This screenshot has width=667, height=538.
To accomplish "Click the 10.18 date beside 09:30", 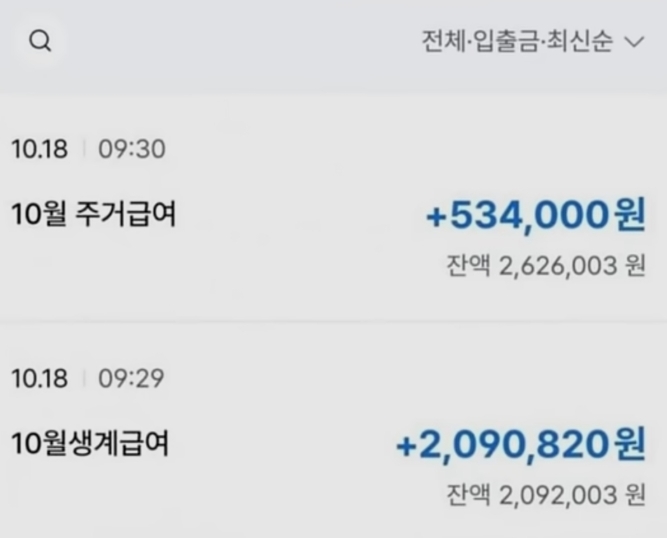I will 40,149.
